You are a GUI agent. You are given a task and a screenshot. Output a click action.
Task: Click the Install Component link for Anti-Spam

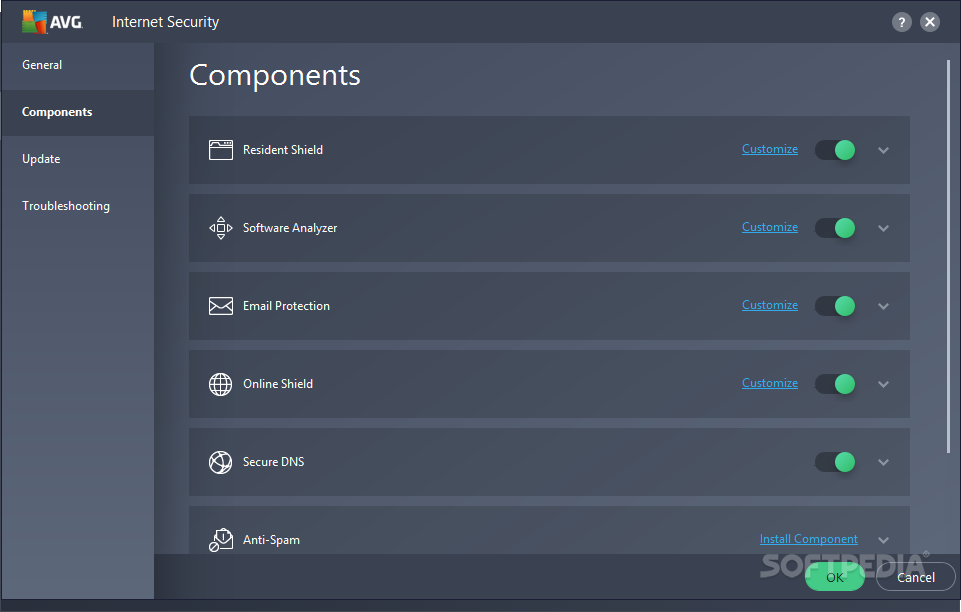click(808, 539)
